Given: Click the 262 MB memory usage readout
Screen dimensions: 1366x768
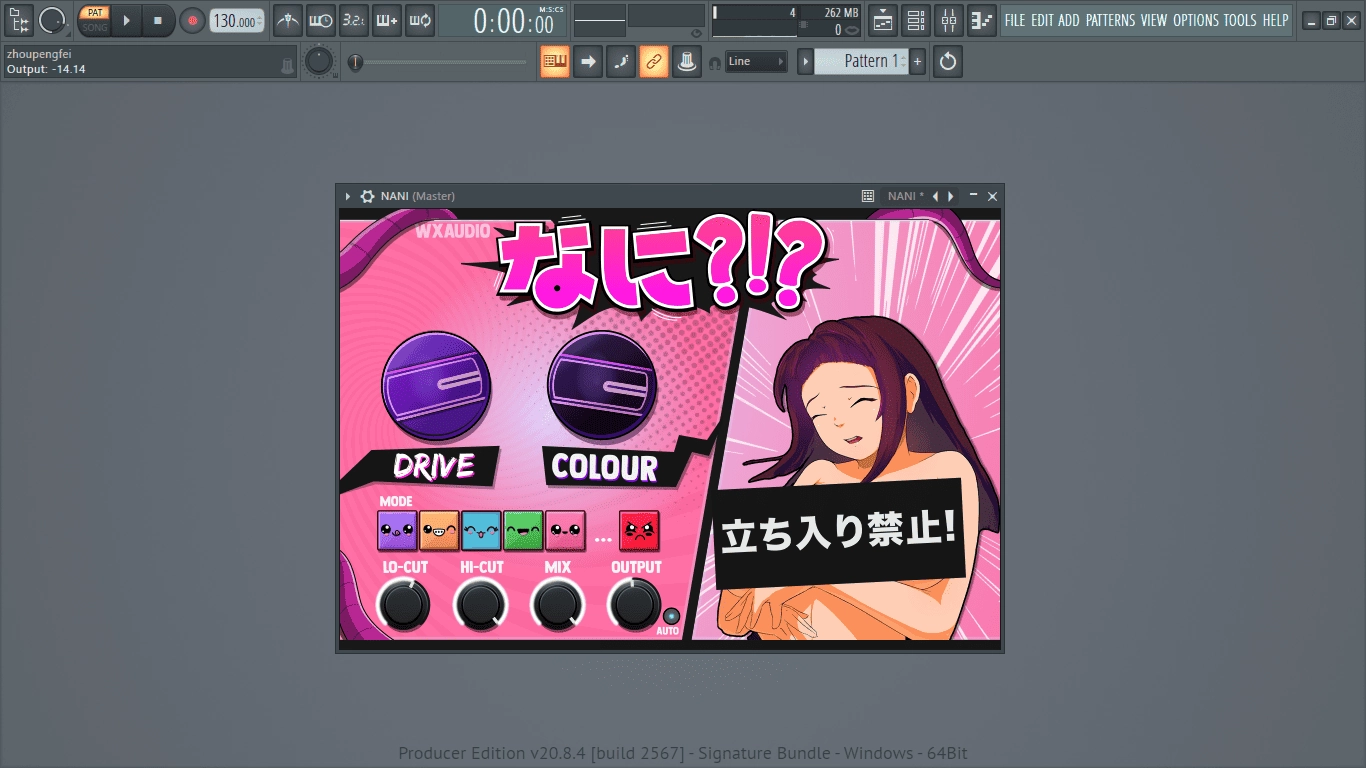Looking at the screenshot, I should point(841,13).
